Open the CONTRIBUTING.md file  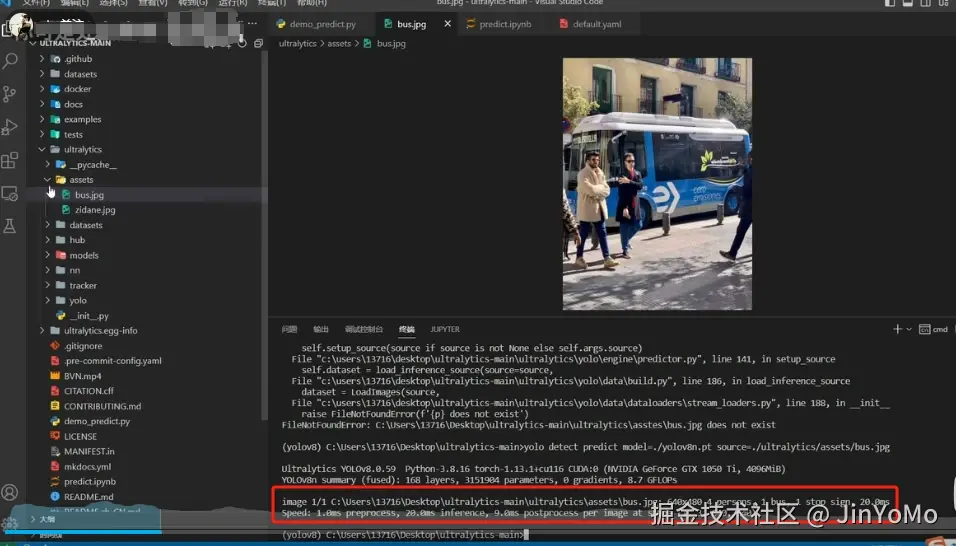102,406
